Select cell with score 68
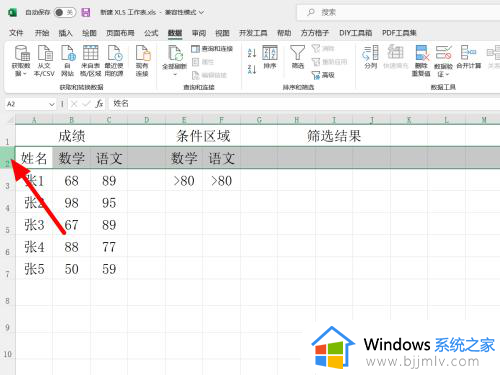This screenshot has width=500, height=375. coord(71,180)
